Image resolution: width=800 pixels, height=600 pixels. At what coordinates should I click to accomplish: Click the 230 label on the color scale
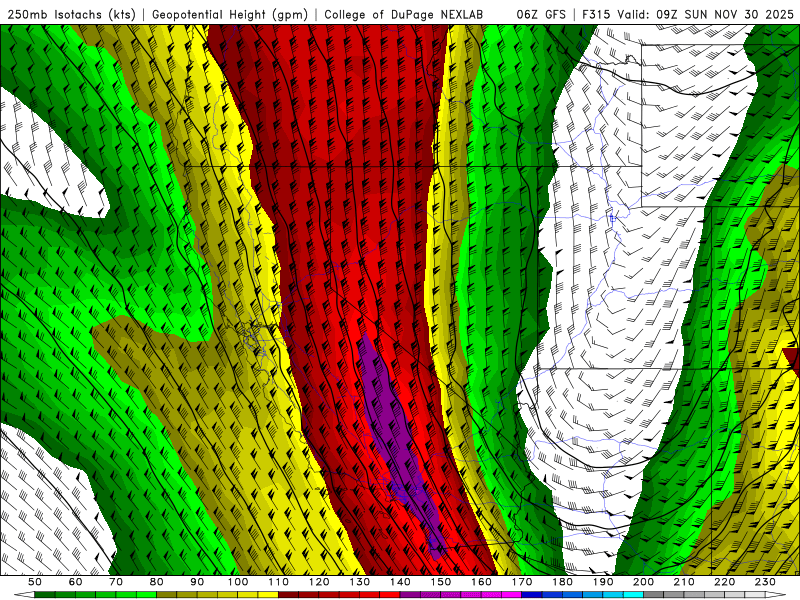coord(765,582)
